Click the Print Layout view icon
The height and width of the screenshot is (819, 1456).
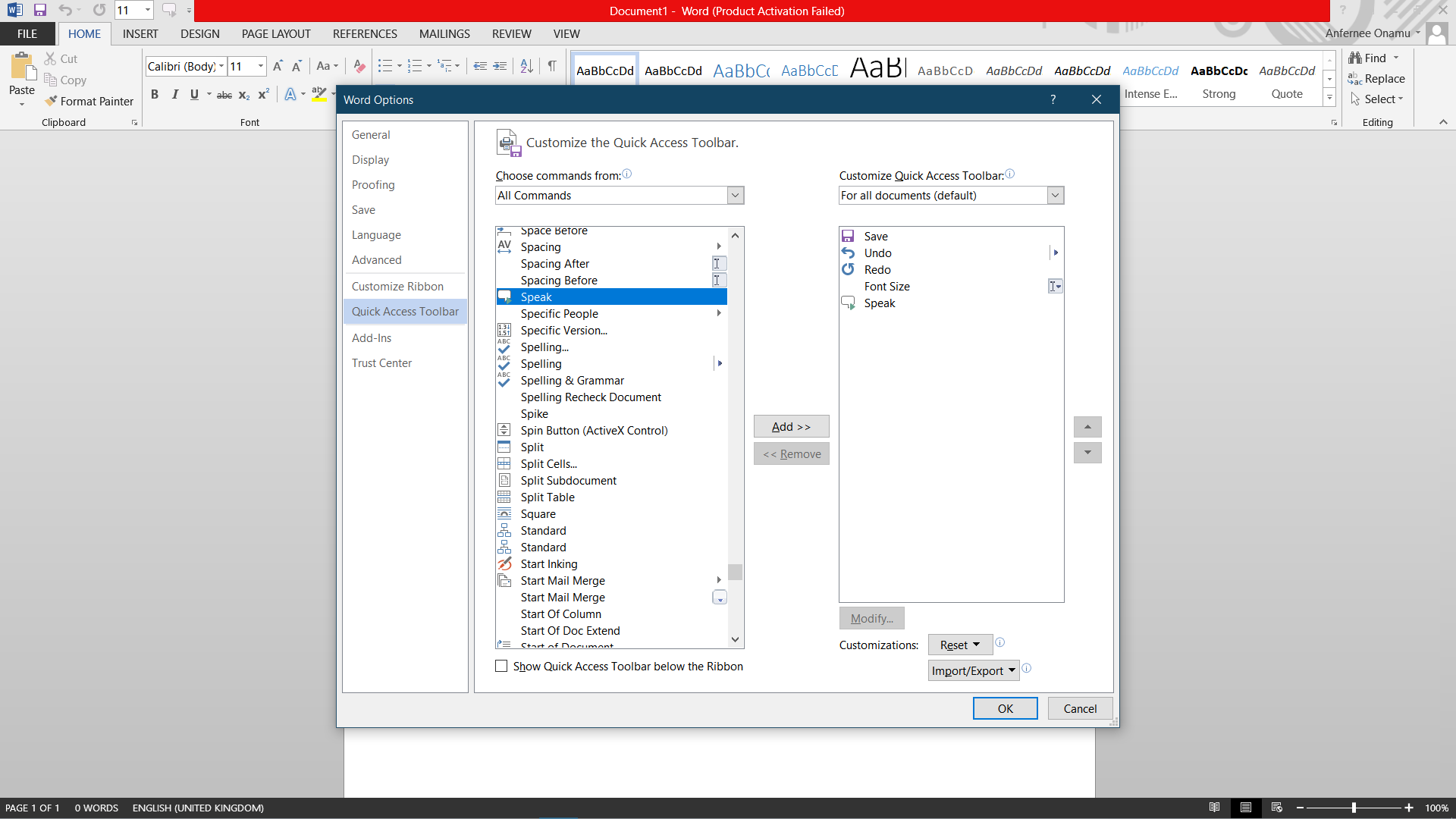click(x=1245, y=808)
